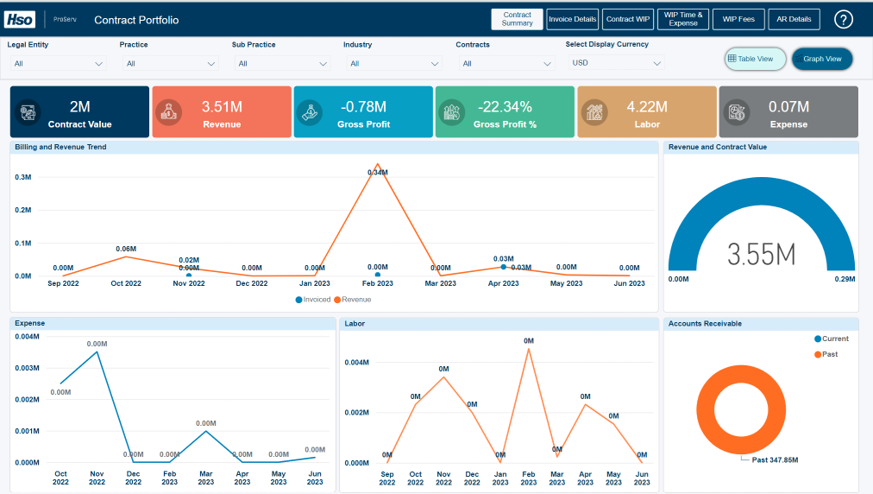The image size is (873, 494).
Task: Click the Gross Profit card icon
Action: click(x=313, y=112)
